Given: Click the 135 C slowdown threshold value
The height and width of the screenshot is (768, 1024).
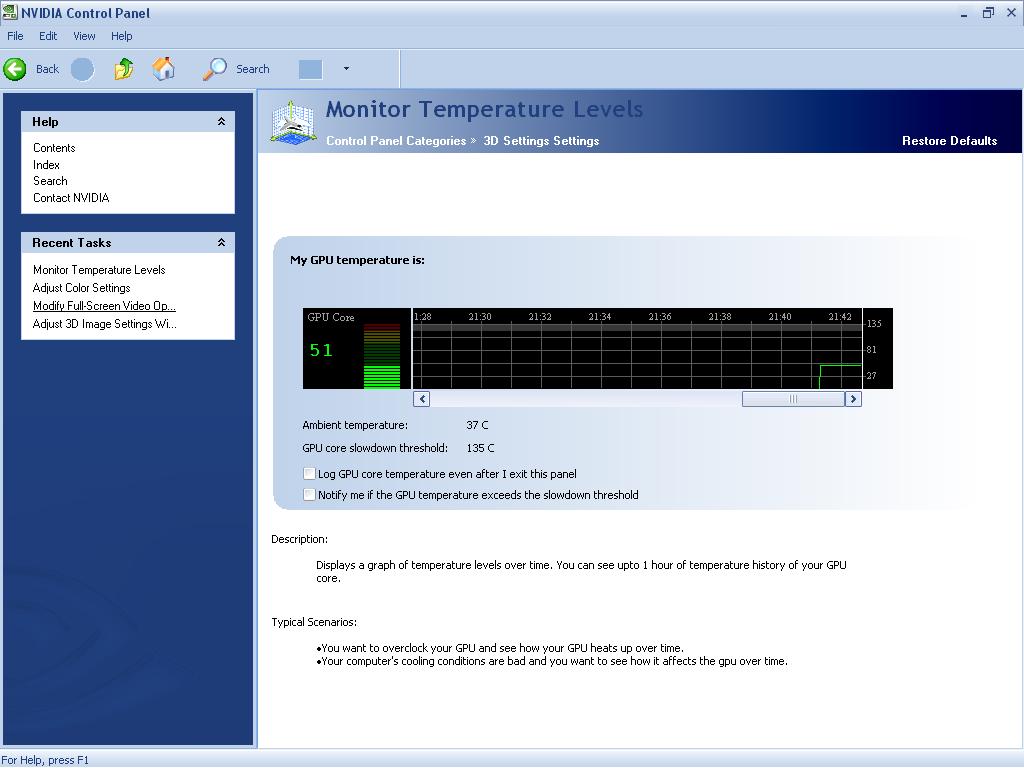Looking at the screenshot, I should click(481, 448).
